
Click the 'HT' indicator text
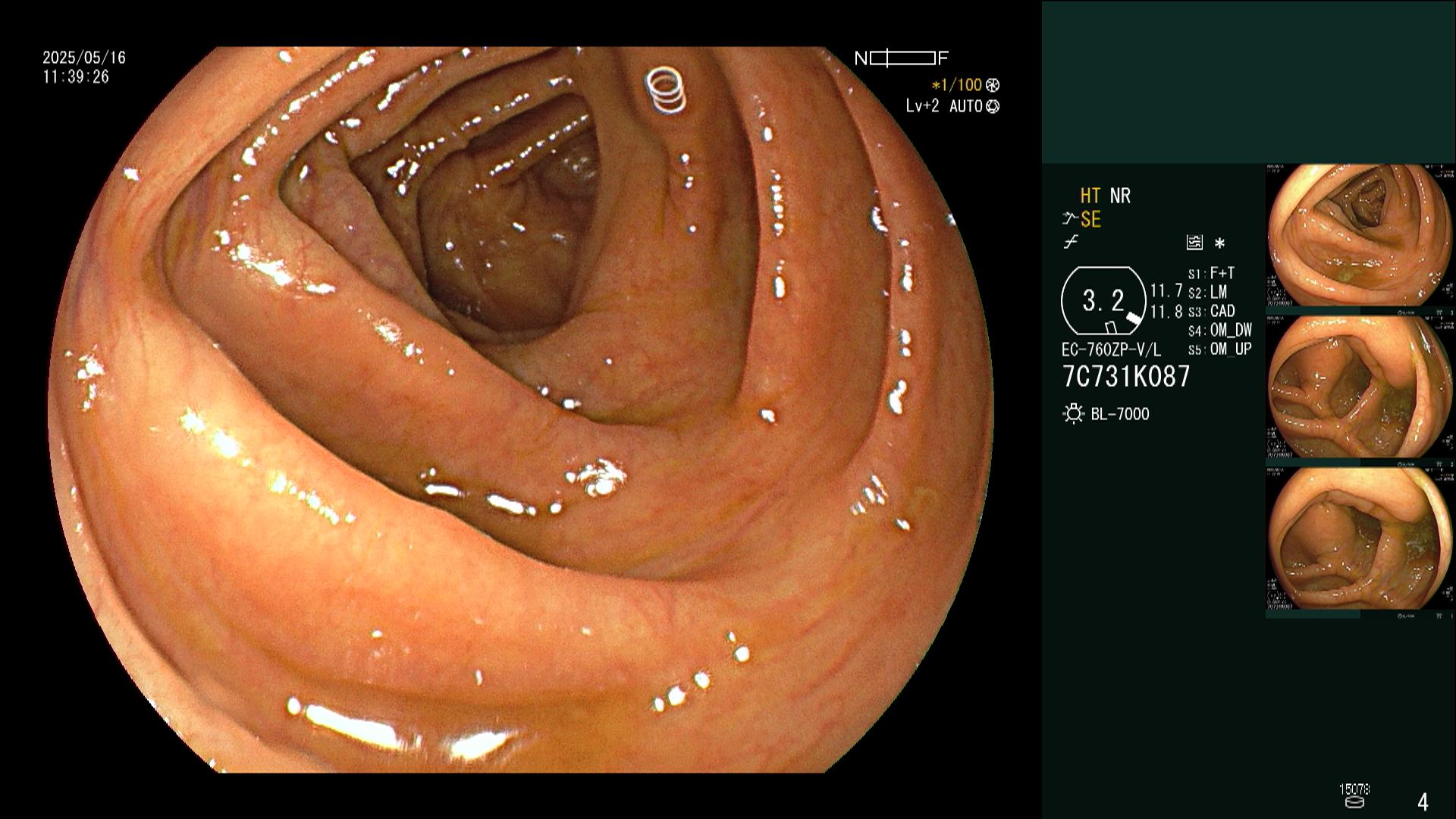[1090, 196]
